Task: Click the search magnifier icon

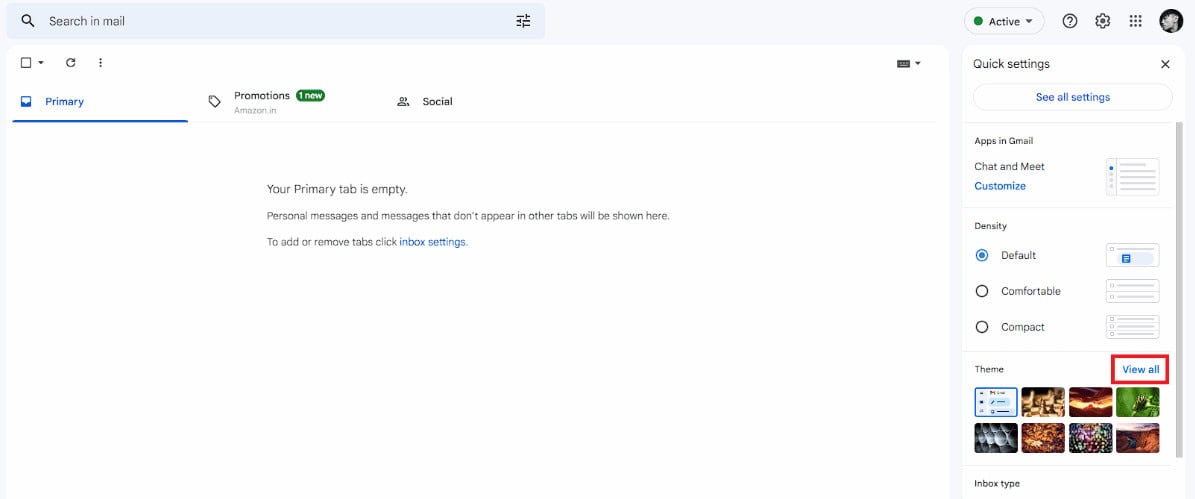Action: (x=27, y=21)
